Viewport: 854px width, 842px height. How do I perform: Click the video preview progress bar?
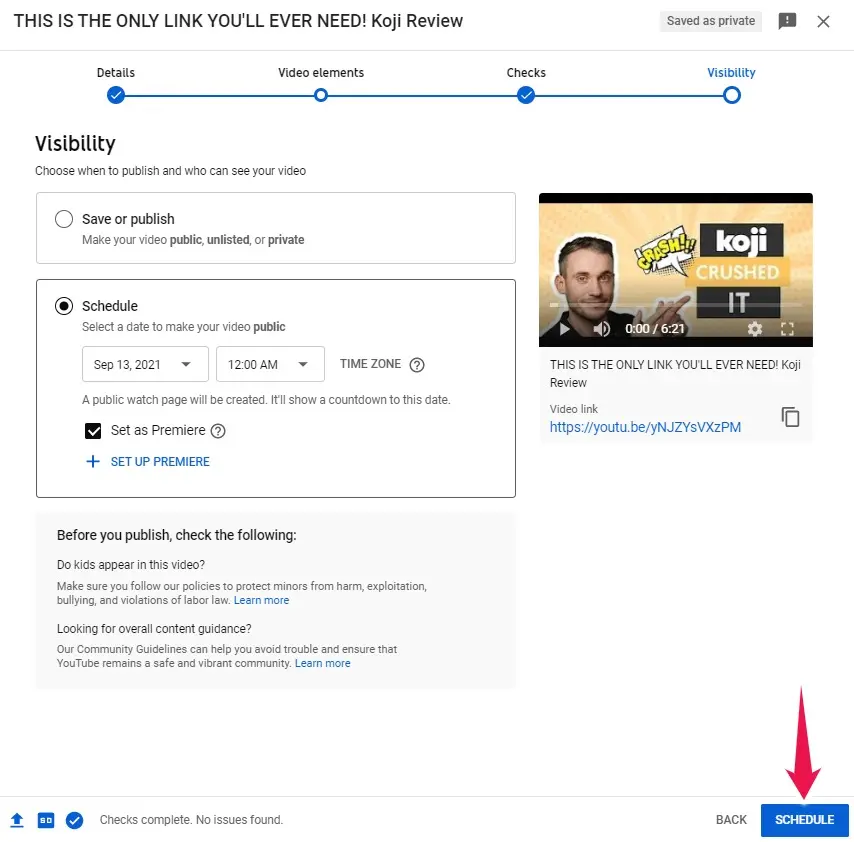coord(675,305)
